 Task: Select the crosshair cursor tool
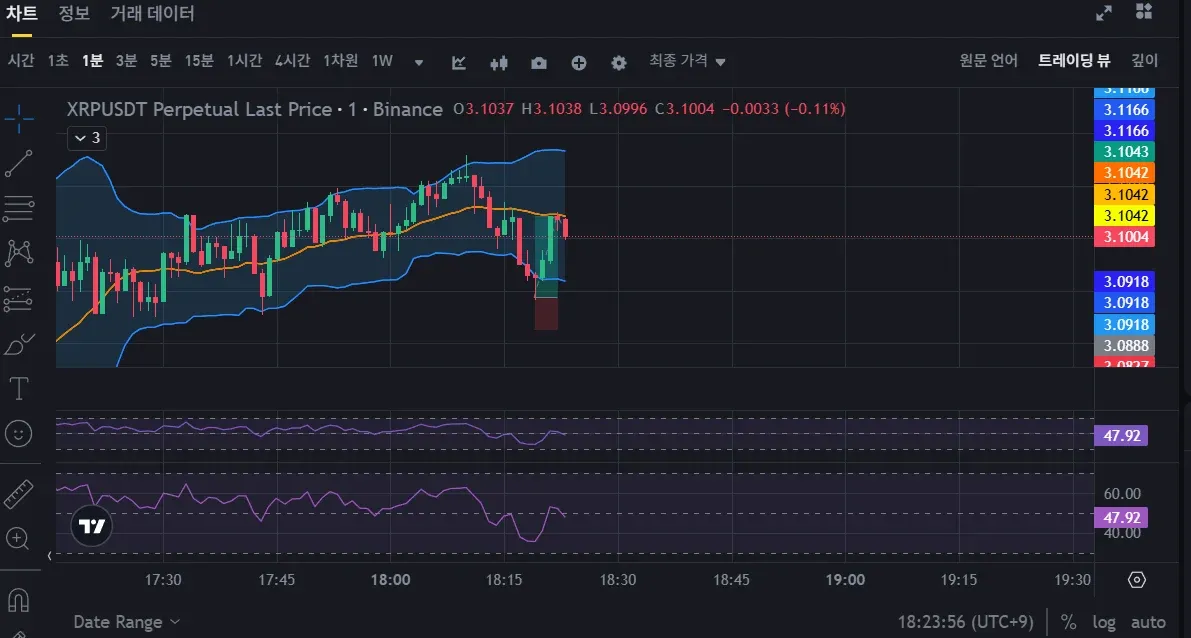click(19, 118)
